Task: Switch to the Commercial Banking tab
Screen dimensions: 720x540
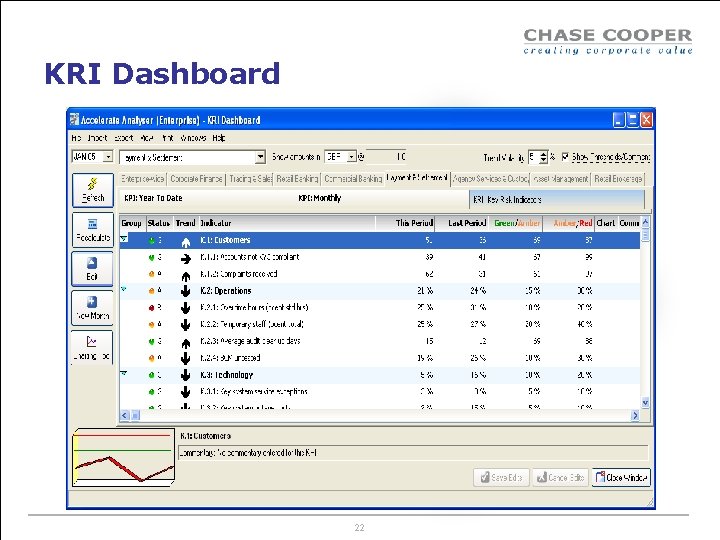Action: pos(353,179)
